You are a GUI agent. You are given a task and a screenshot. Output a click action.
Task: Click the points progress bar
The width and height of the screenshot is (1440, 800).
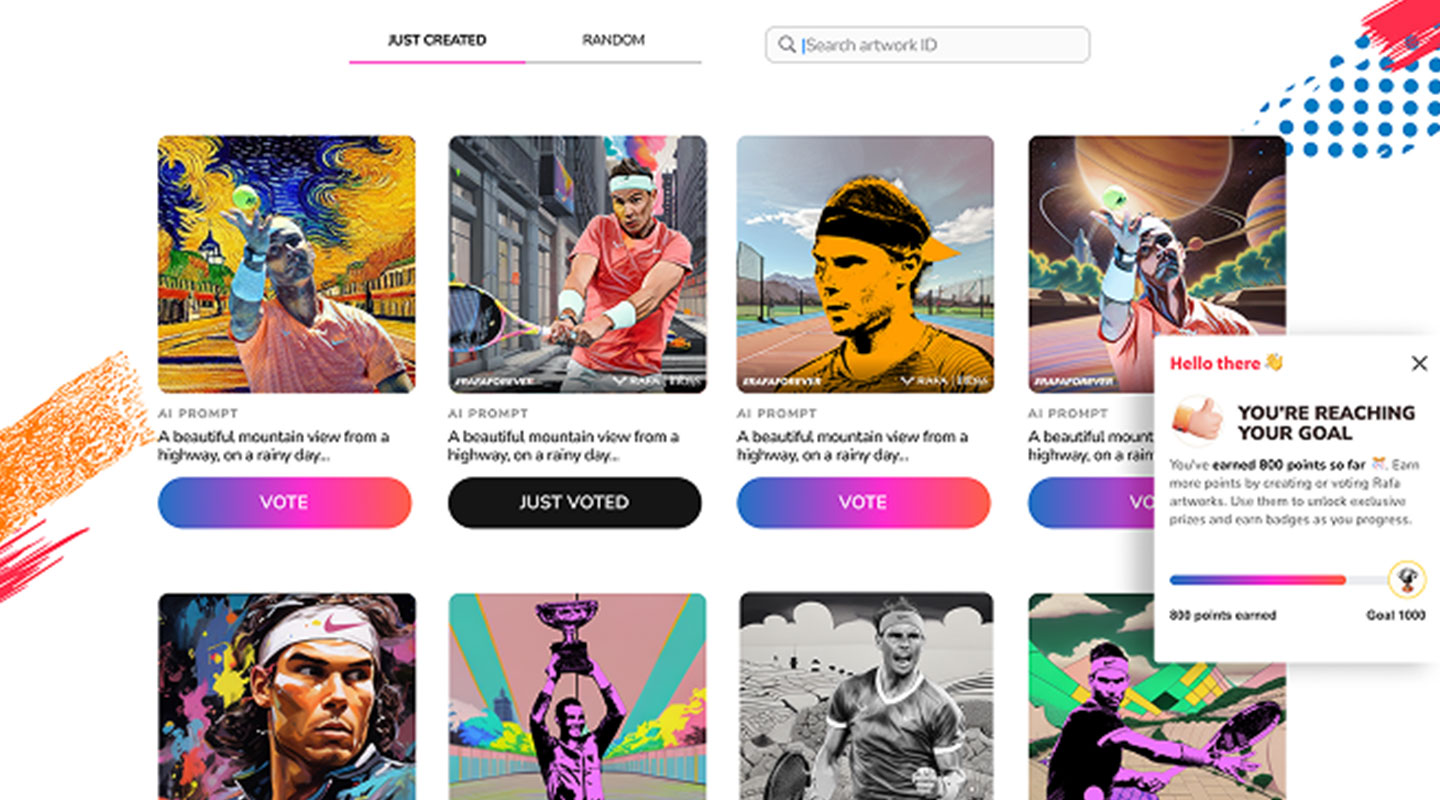pyautogui.click(x=1279, y=579)
